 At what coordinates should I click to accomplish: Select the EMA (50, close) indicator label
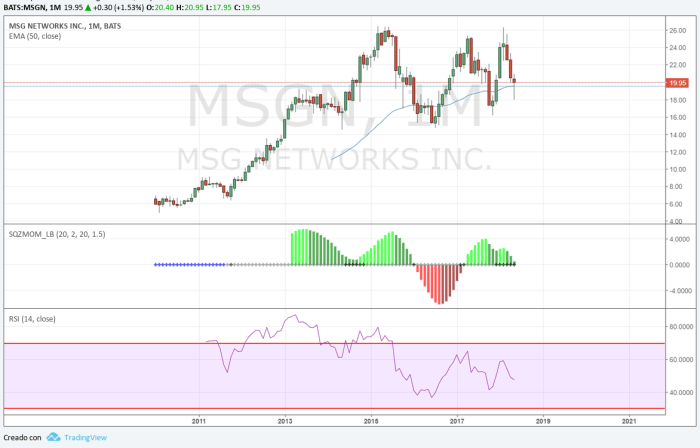click(35, 36)
